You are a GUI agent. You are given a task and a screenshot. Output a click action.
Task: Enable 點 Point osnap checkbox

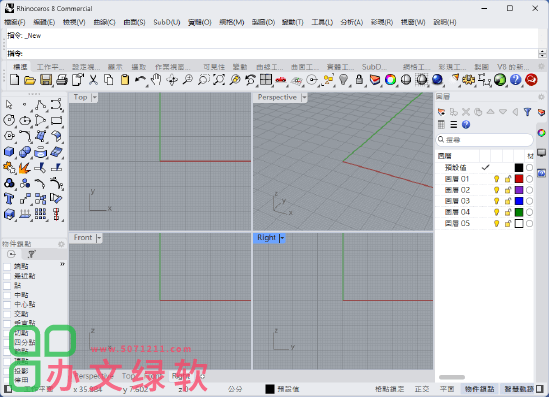click(7, 285)
